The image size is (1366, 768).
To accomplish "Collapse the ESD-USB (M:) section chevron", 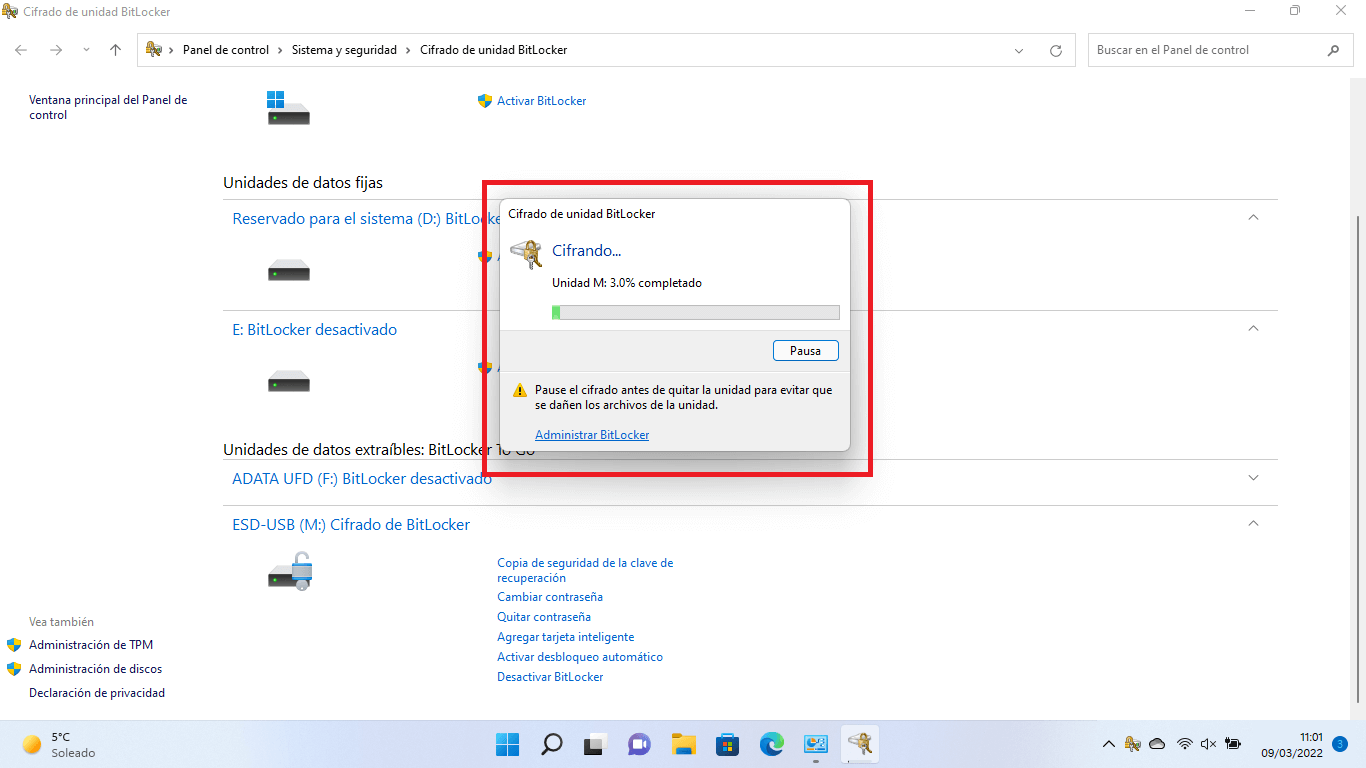I will click(x=1253, y=523).
